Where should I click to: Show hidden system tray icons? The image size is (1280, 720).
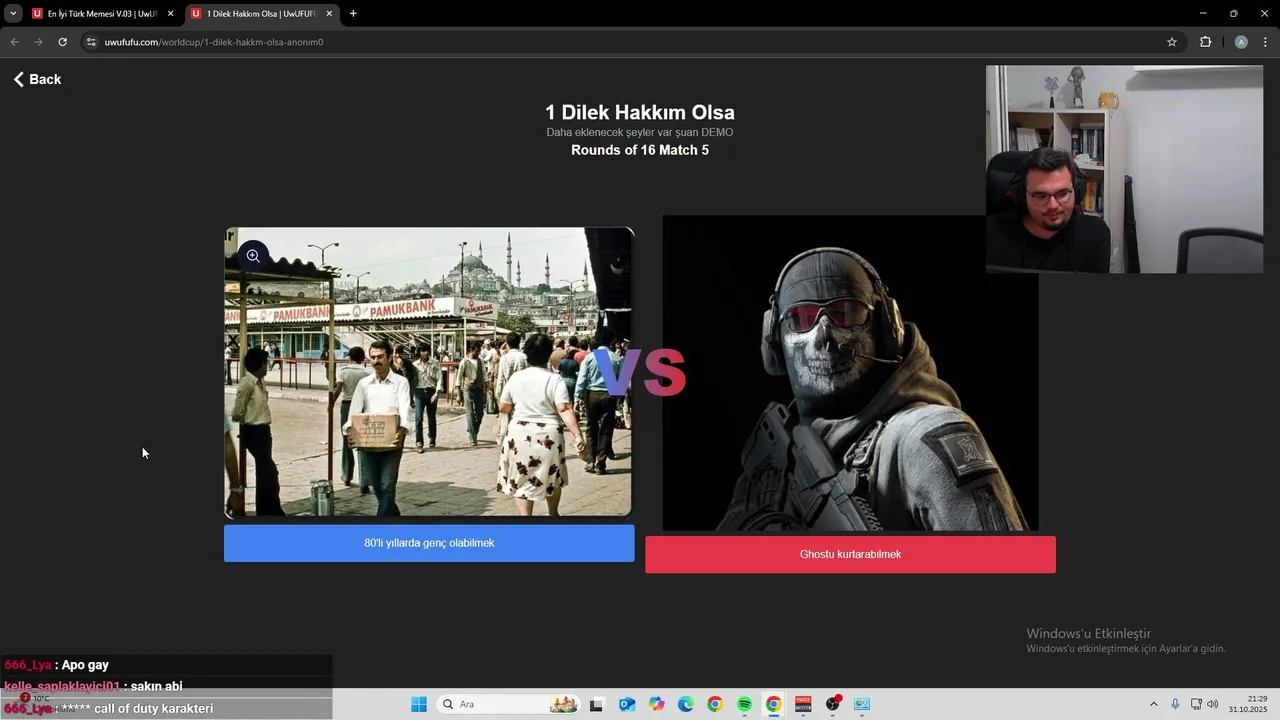click(x=1153, y=704)
